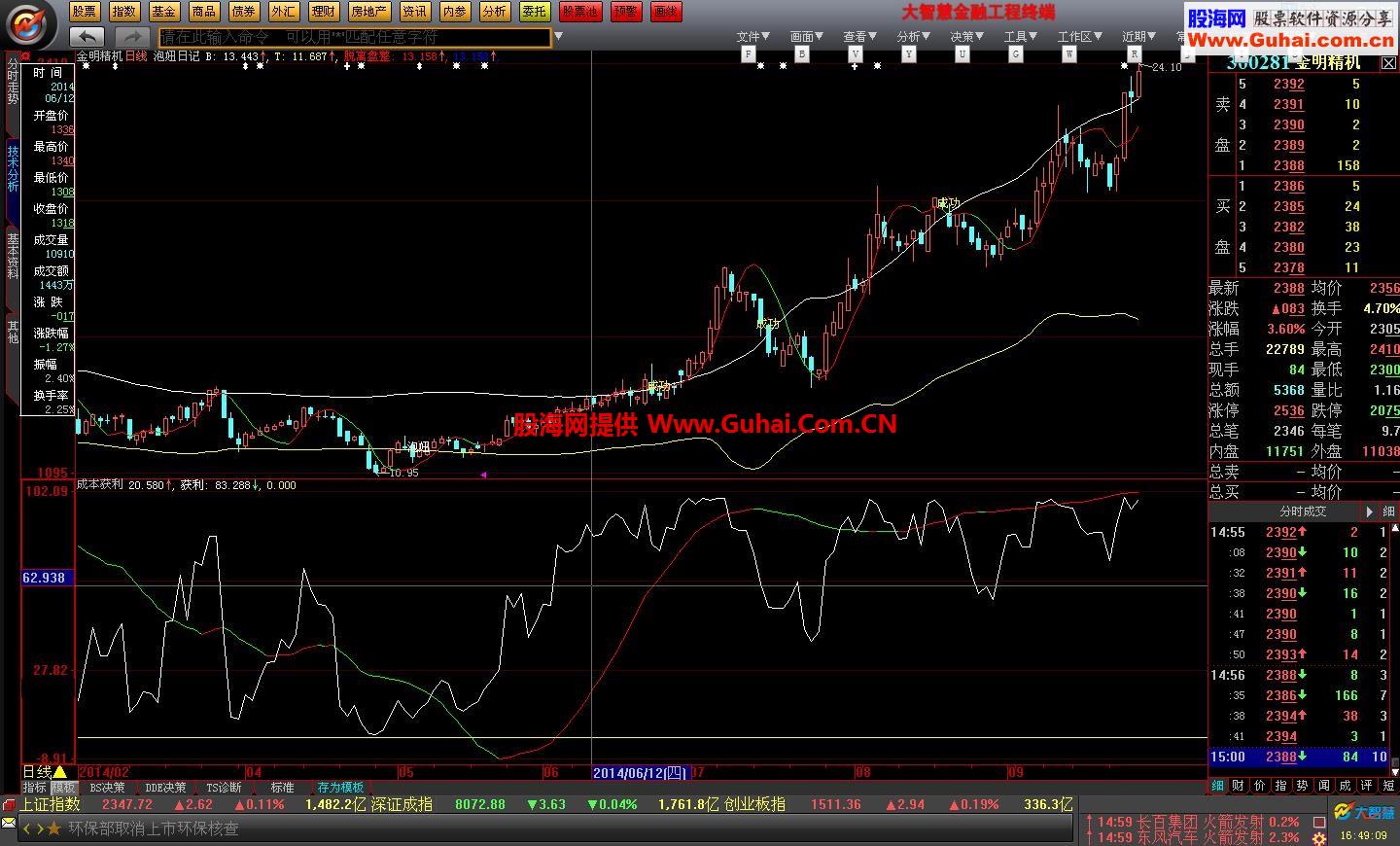Screen dimensions: 1400x846
Task: Click the right arrow in the news bar
Action: click(39, 828)
